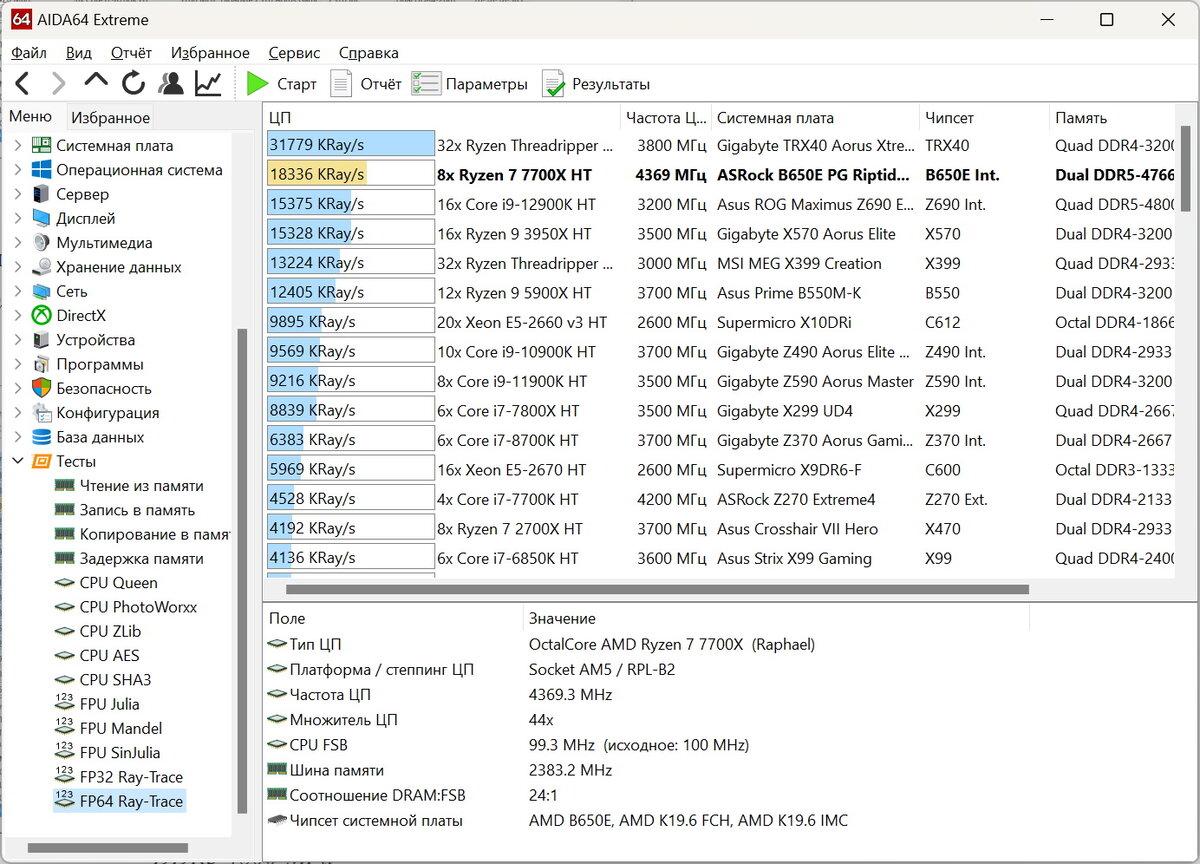1200x864 pixels.
Task: Click the Сервер tree icon
Action: (41, 194)
